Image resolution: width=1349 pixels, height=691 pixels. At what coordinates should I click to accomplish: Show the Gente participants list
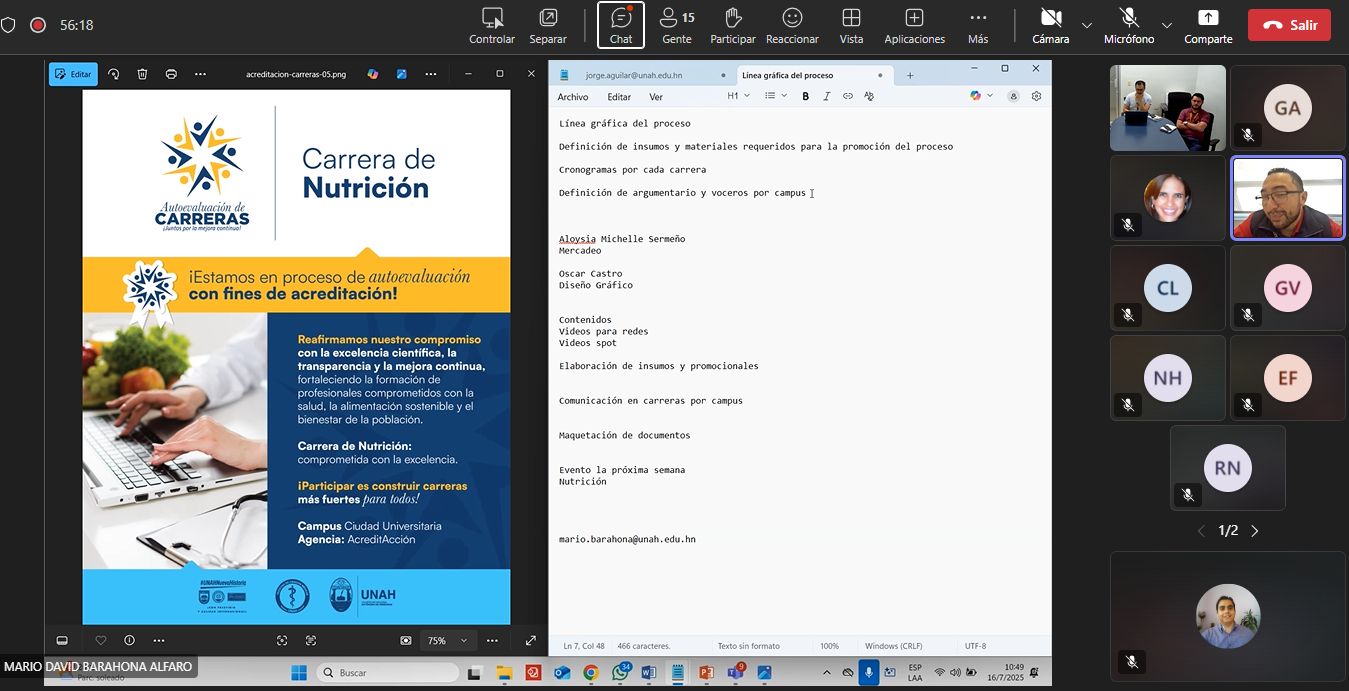pyautogui.click(x=677, y=25)
